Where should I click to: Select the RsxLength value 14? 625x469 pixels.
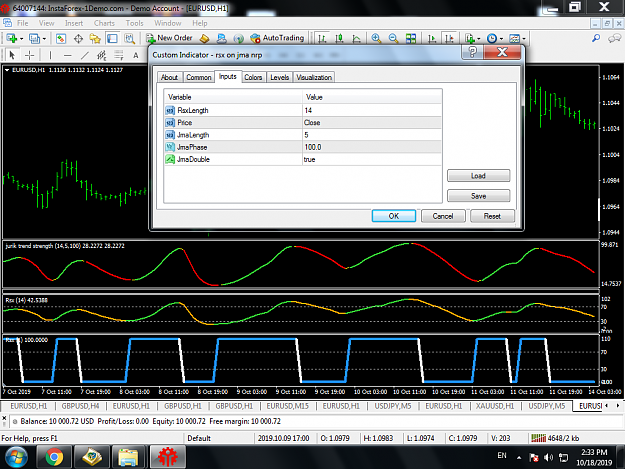click(371, 110)
